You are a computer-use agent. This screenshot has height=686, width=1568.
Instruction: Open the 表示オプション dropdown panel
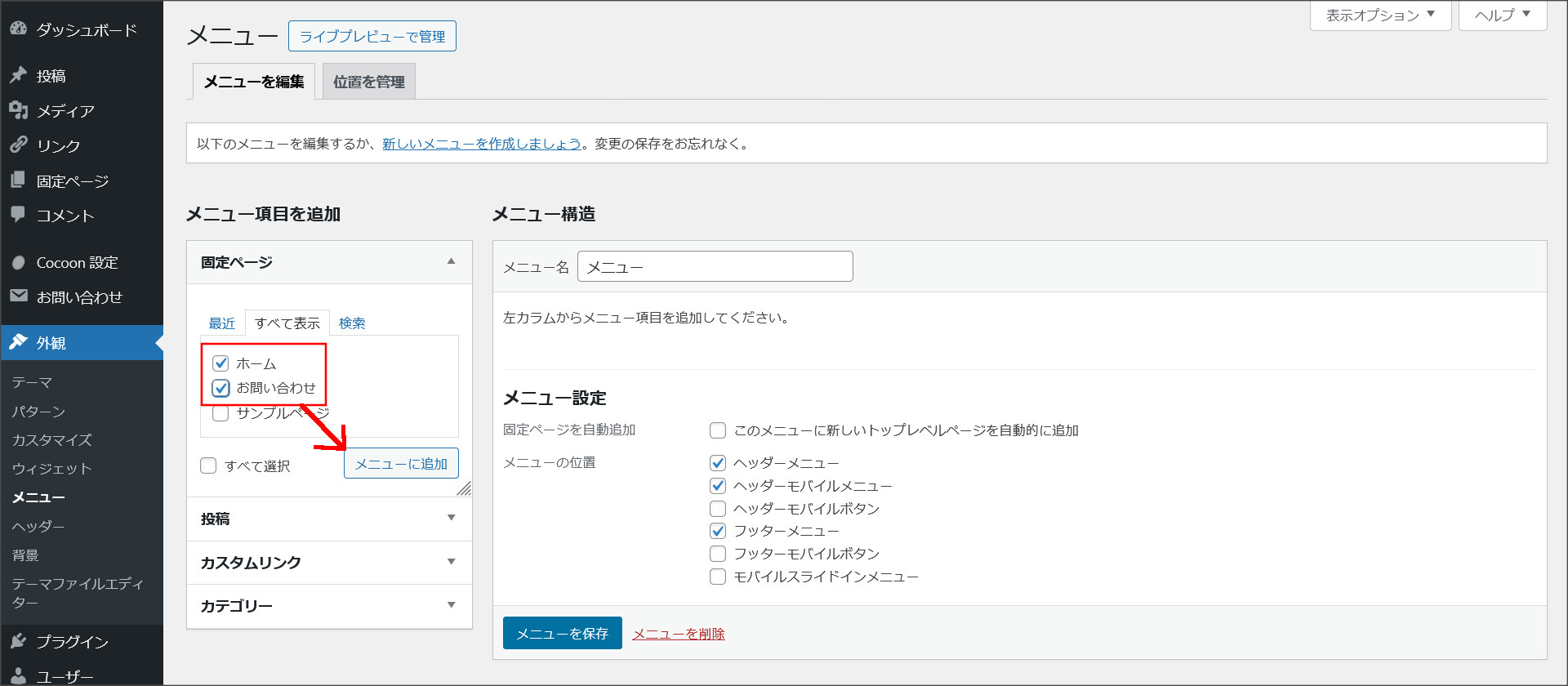point(1379,16)
